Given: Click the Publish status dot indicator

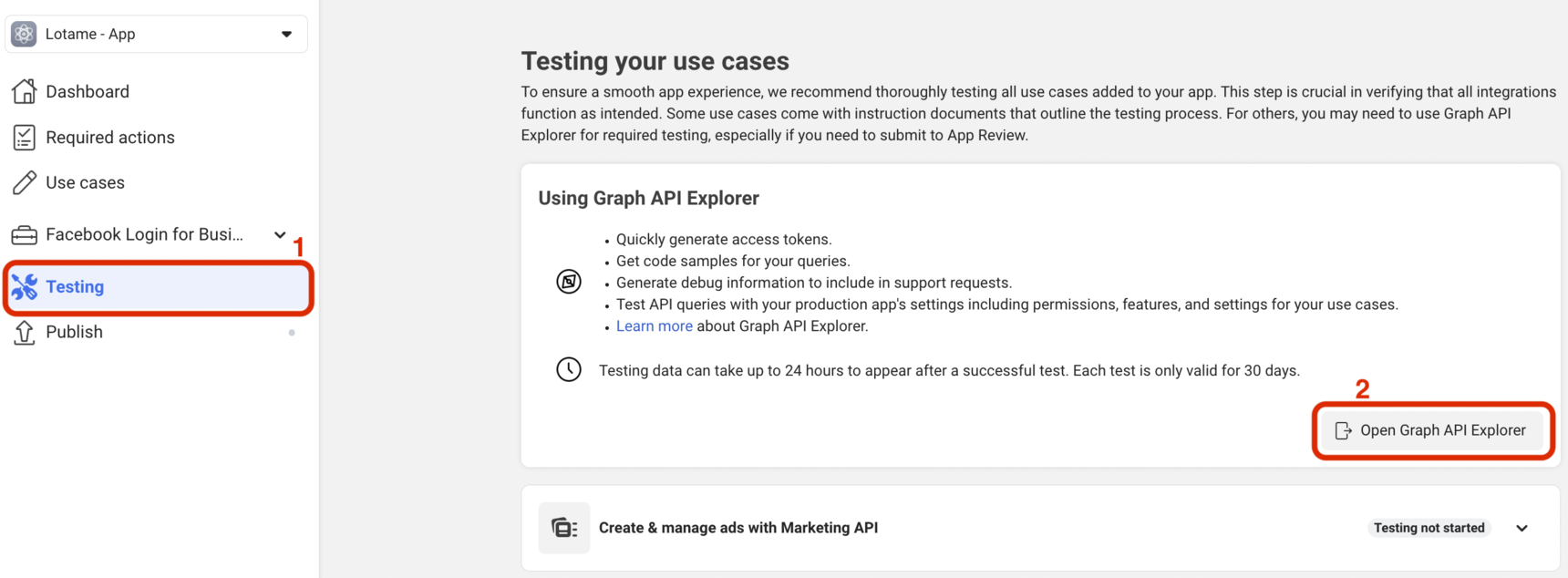Looking at the screenshot, I should [292, 333].
